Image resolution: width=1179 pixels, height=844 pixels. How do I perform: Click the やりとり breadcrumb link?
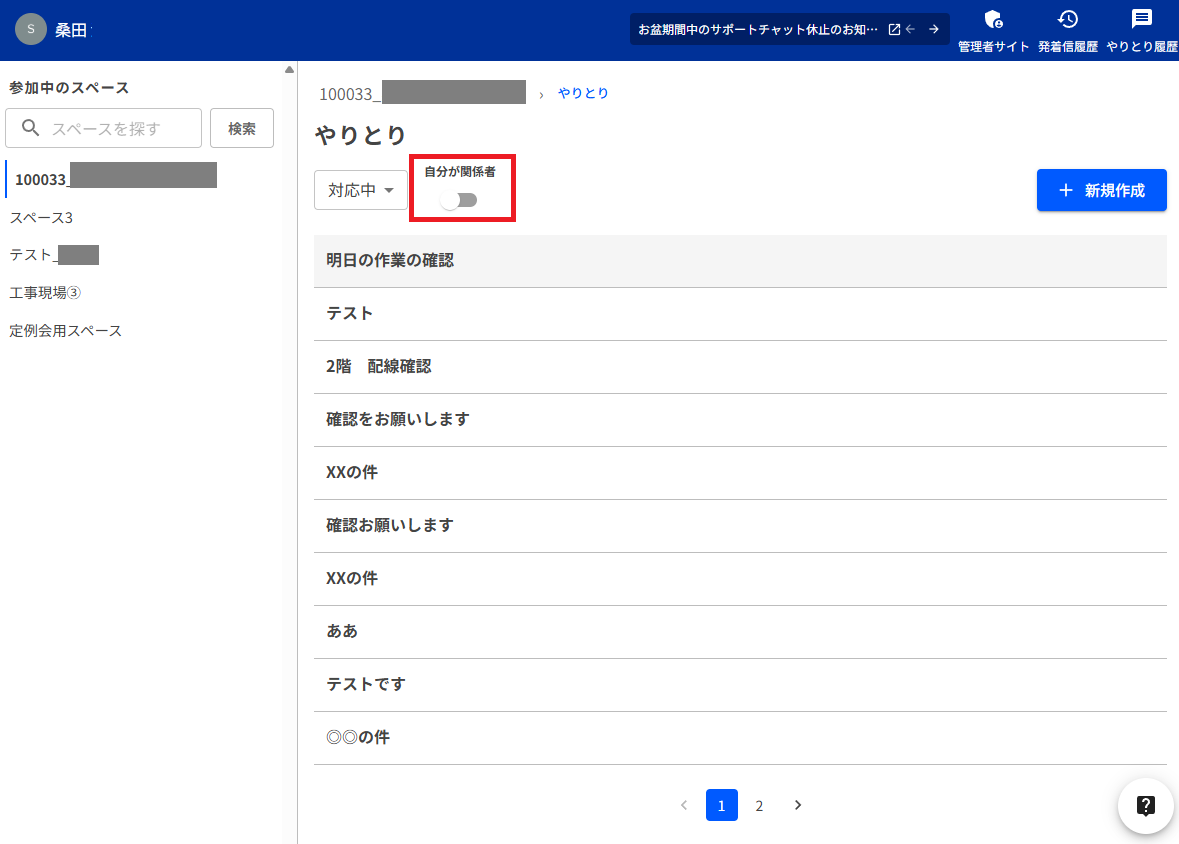tap(583, 92)
